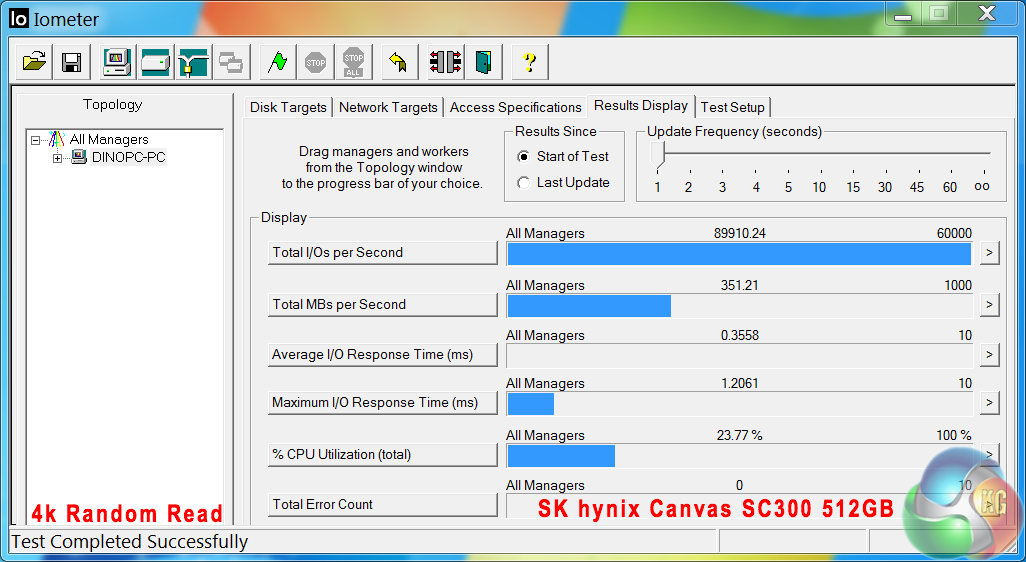
Task: Select All Managers in Topology tree
Action: pos(109,139)
